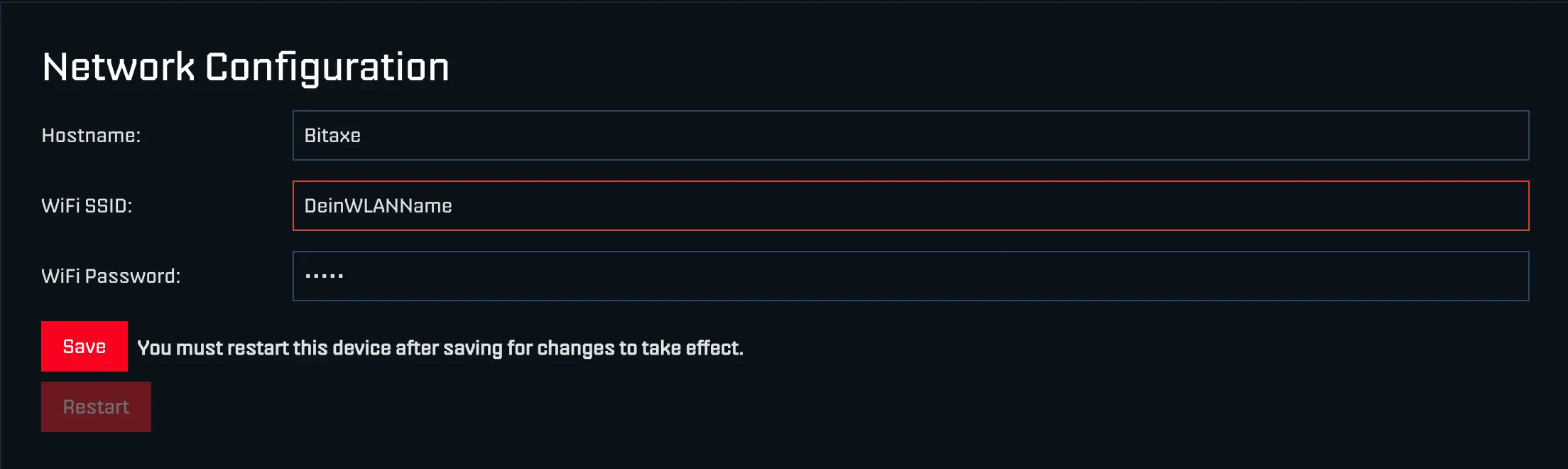Click the Hostname label
The height and width of the screenshot is (469, 1568).
[92, 135]
